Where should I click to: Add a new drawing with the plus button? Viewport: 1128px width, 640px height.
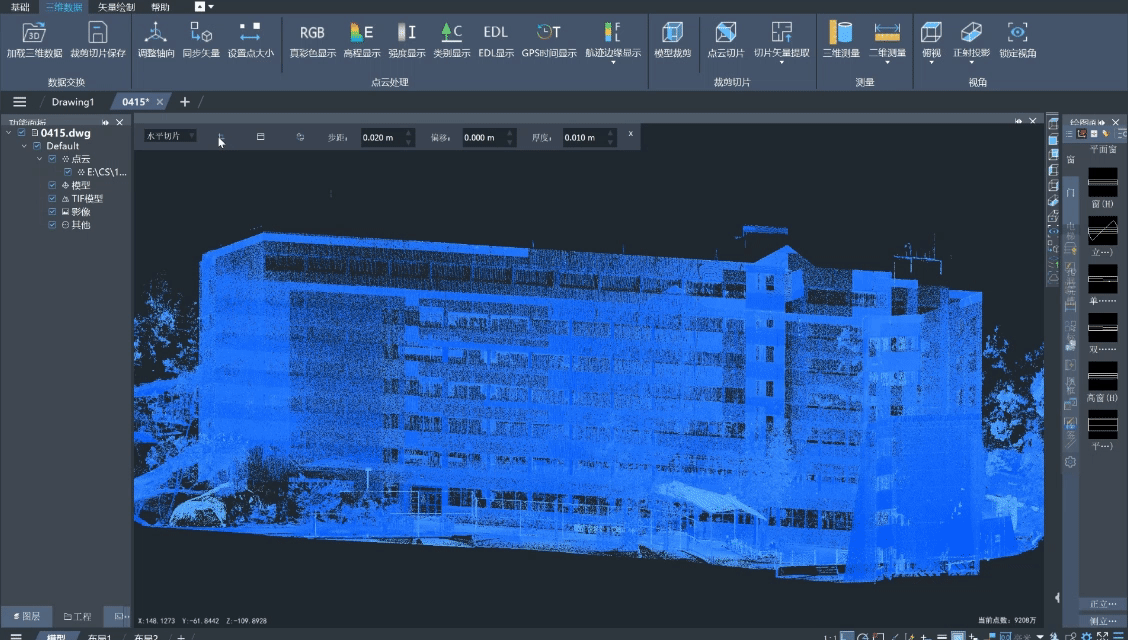pos(185,102)
